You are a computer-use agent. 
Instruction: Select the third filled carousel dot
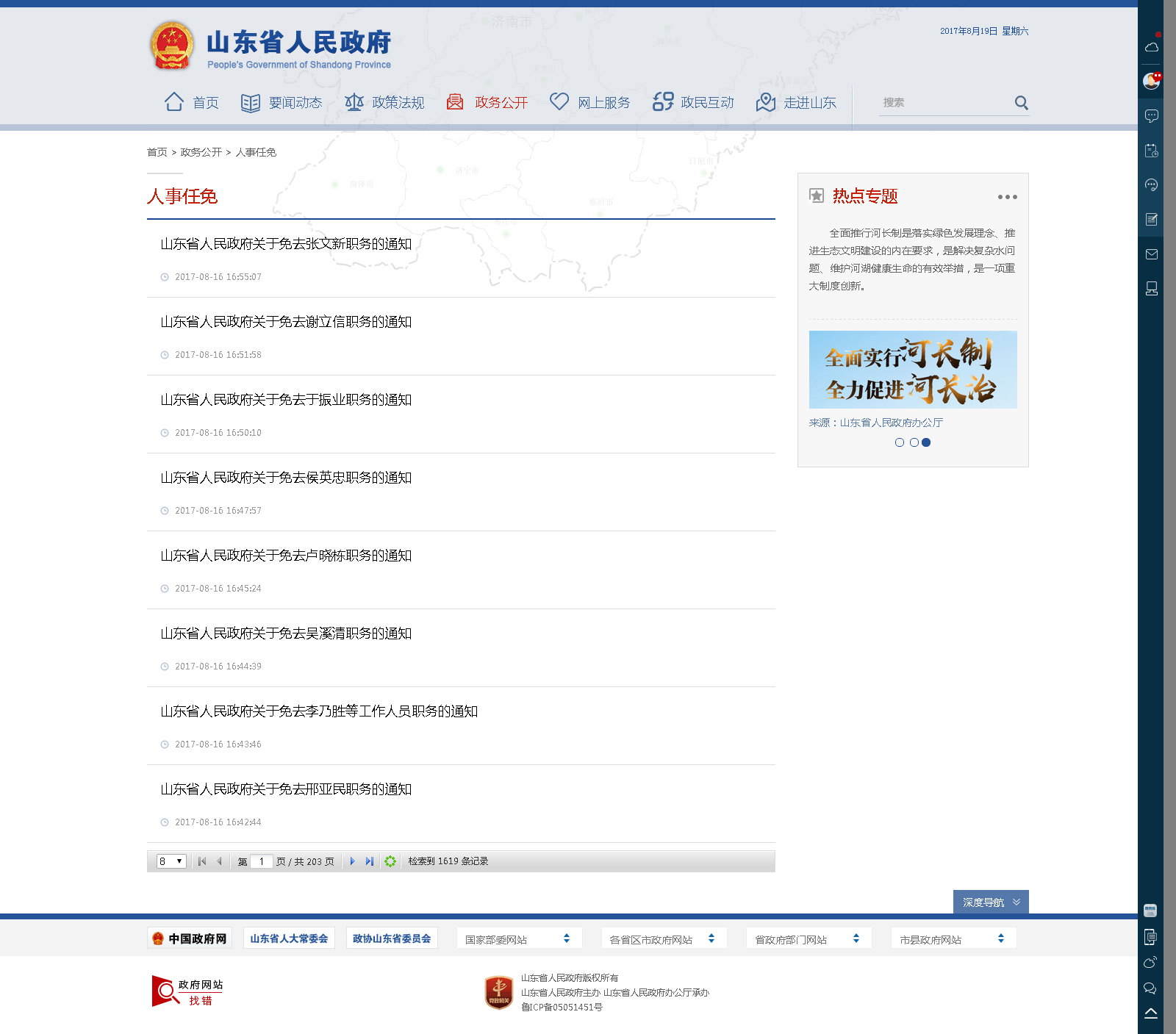coord(926,442)
